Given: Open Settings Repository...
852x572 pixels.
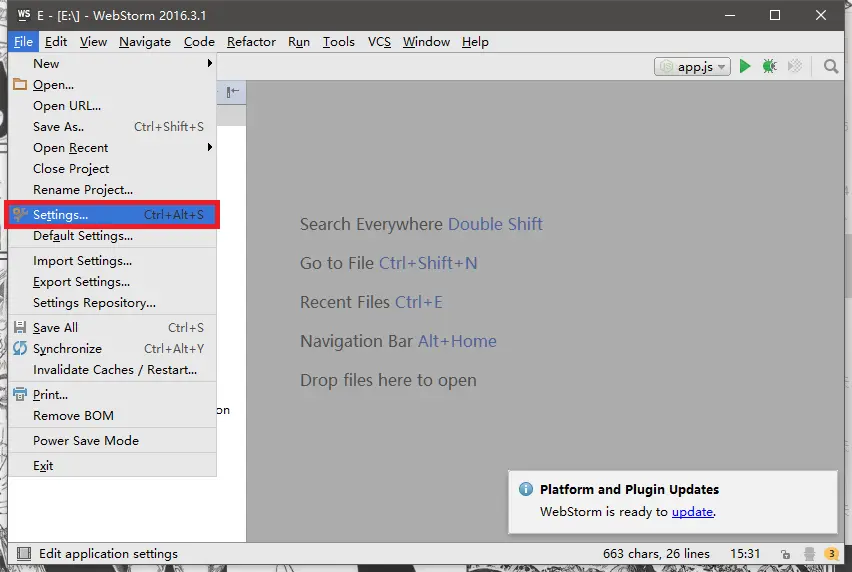Looking at the screenshot, I should [x=112, y=303].
